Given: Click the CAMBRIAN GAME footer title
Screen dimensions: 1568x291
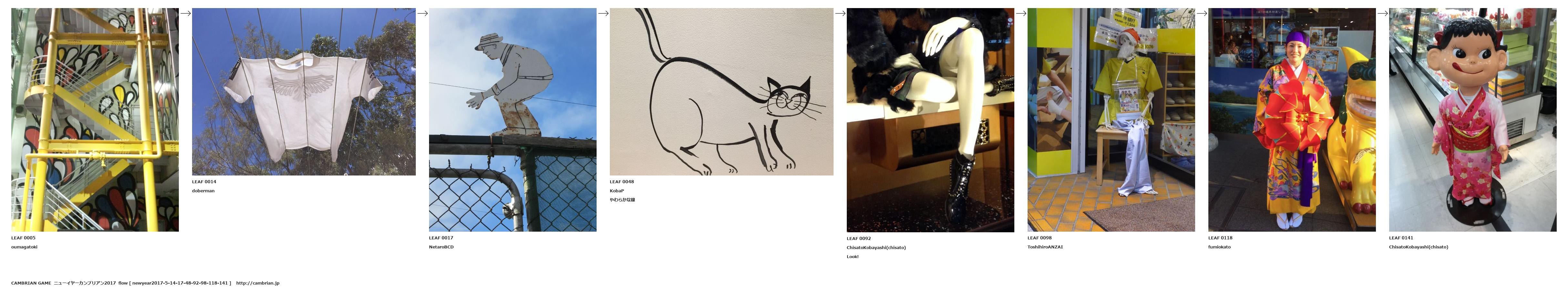Looking at the screenshot, I should [31, 283].
